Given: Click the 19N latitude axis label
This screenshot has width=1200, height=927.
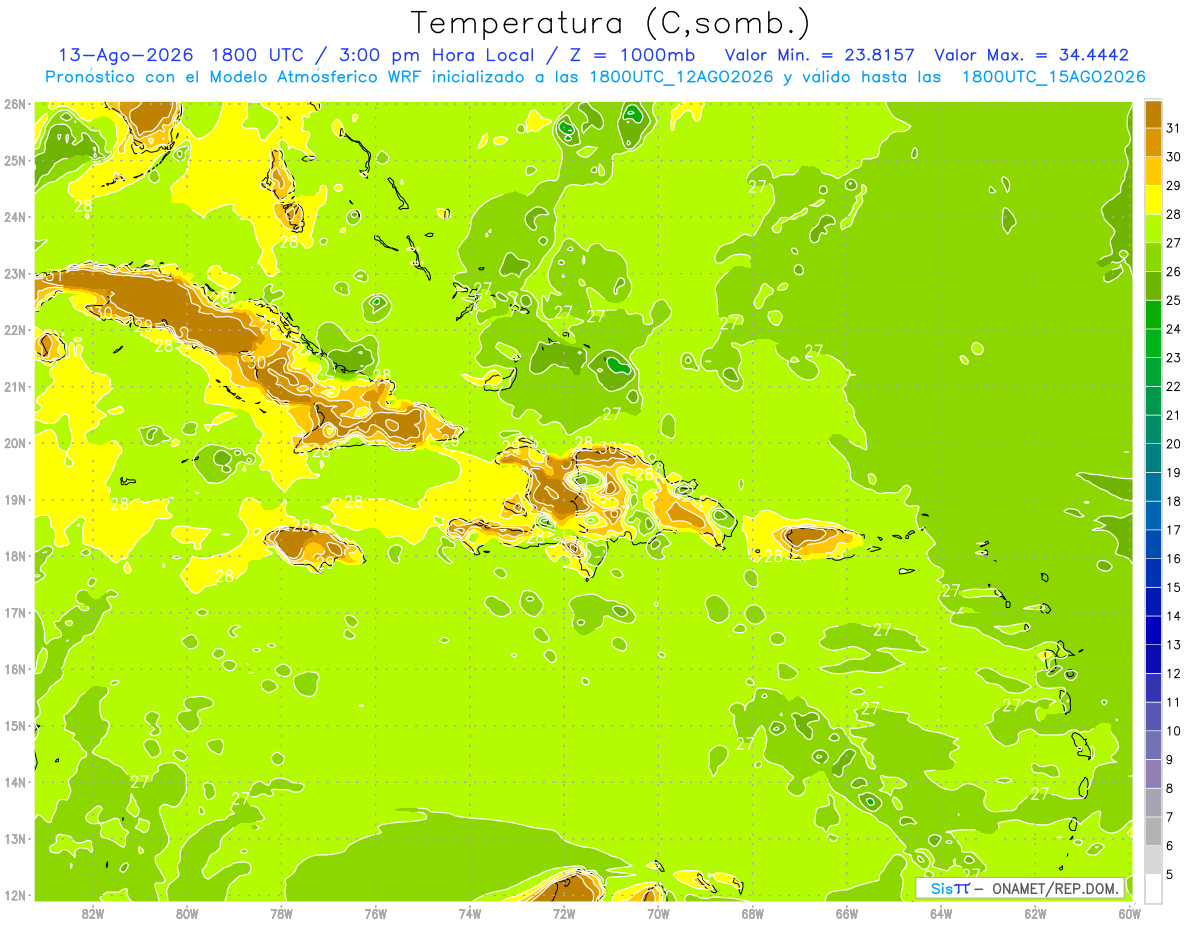Looking at the screenshot, I should coord(14,499).
